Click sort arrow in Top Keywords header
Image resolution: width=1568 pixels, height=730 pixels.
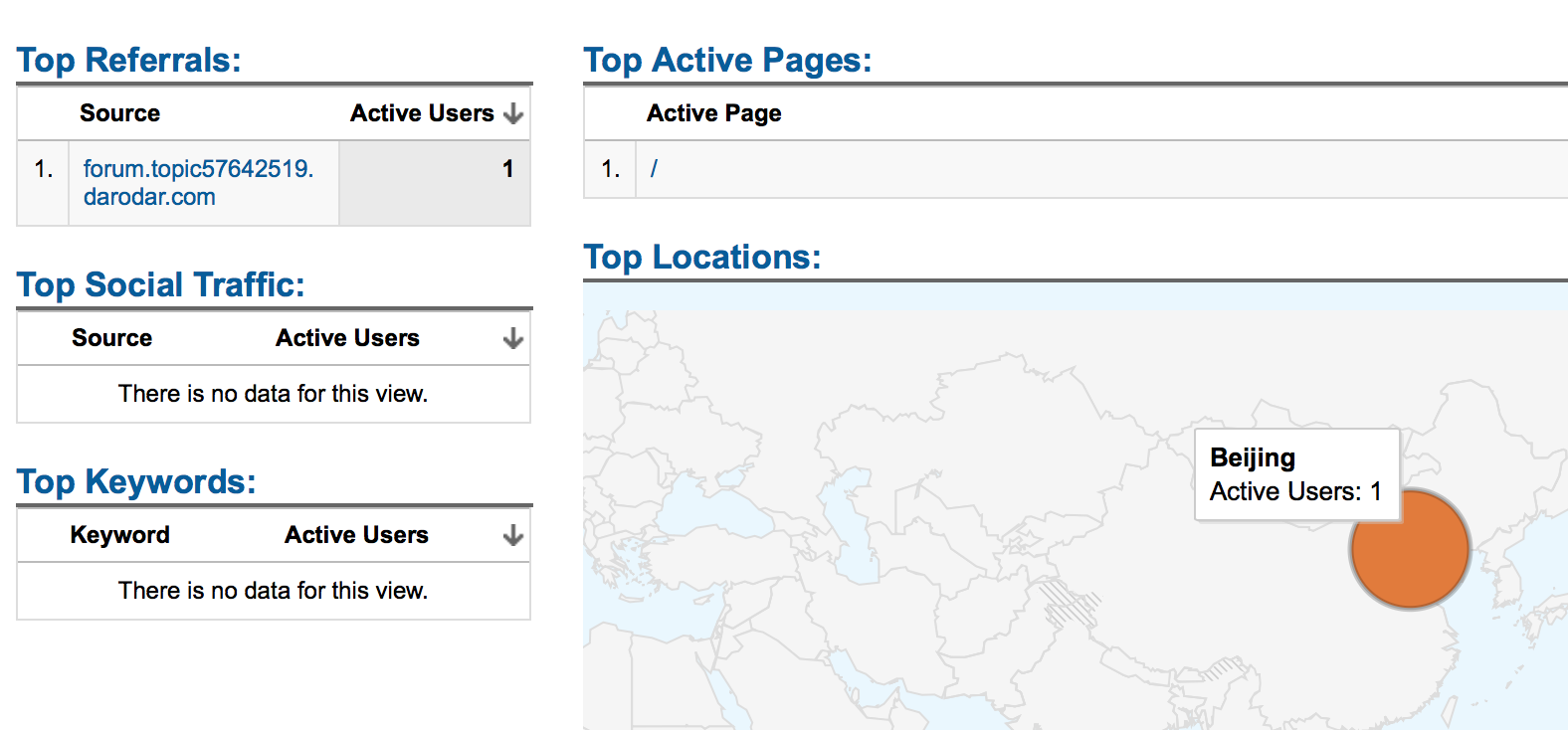pos(513,535)
